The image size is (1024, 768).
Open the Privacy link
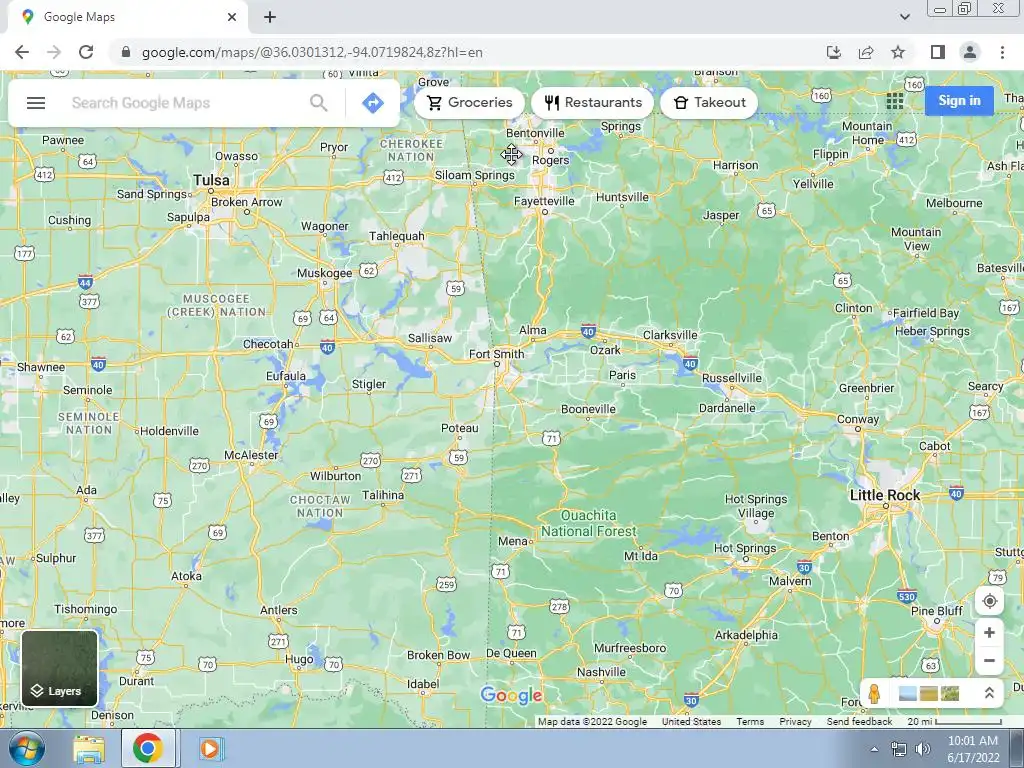click(795, 722)
